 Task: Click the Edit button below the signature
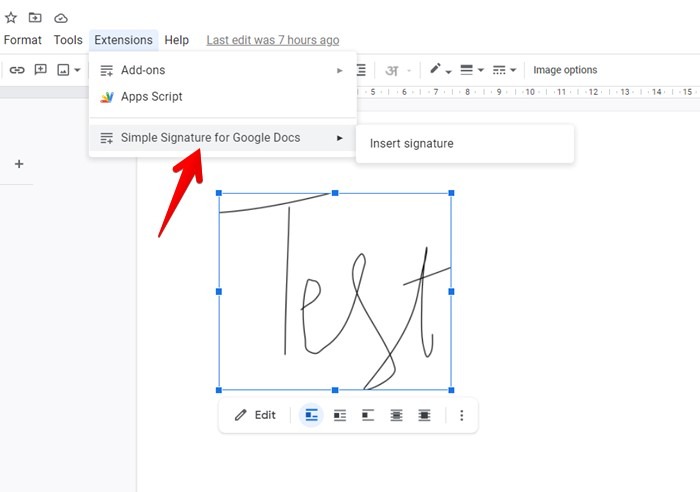coord(255,415)
